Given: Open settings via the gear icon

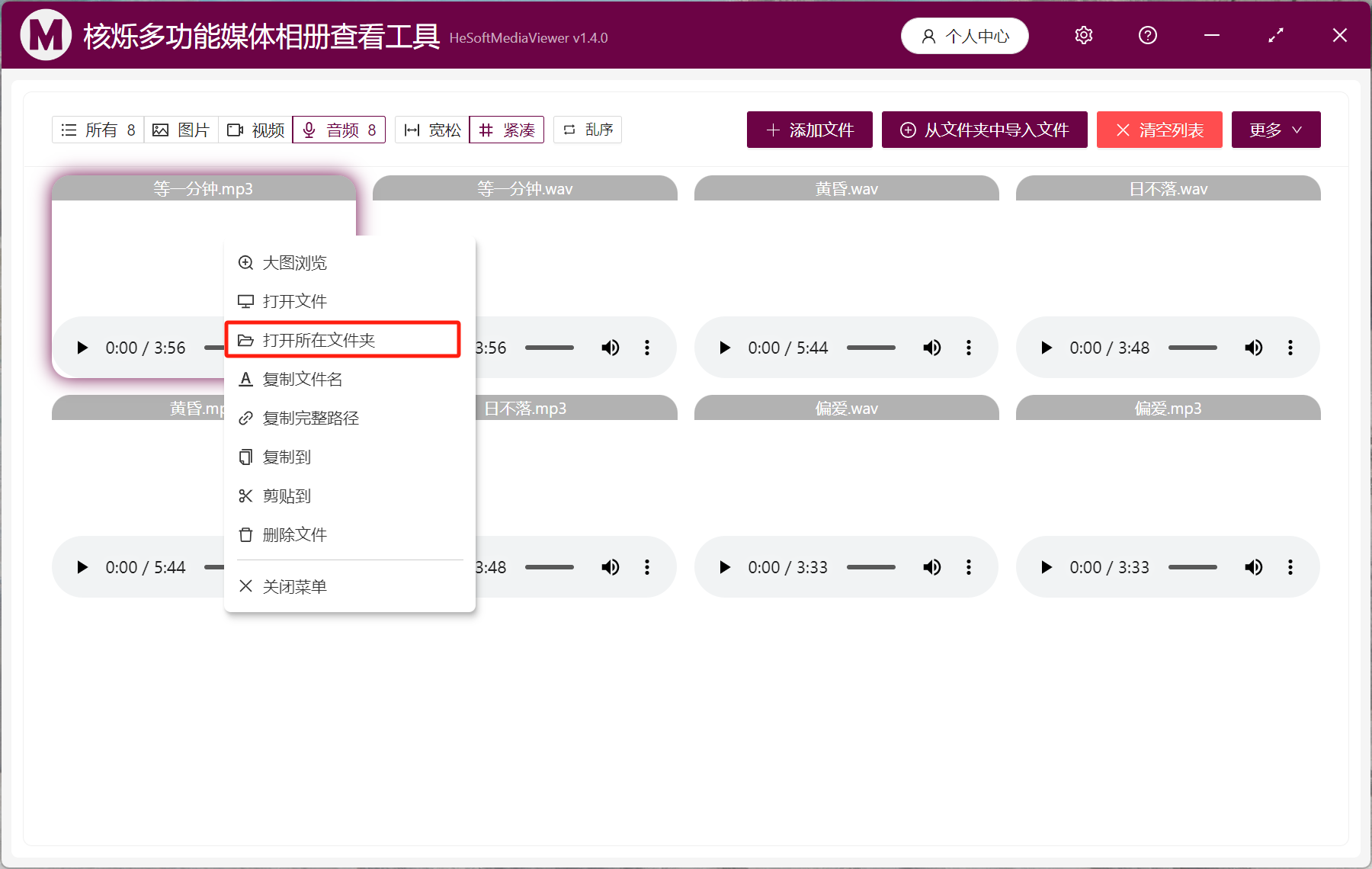Looking at the screenshot, I should pos(1083,35).
